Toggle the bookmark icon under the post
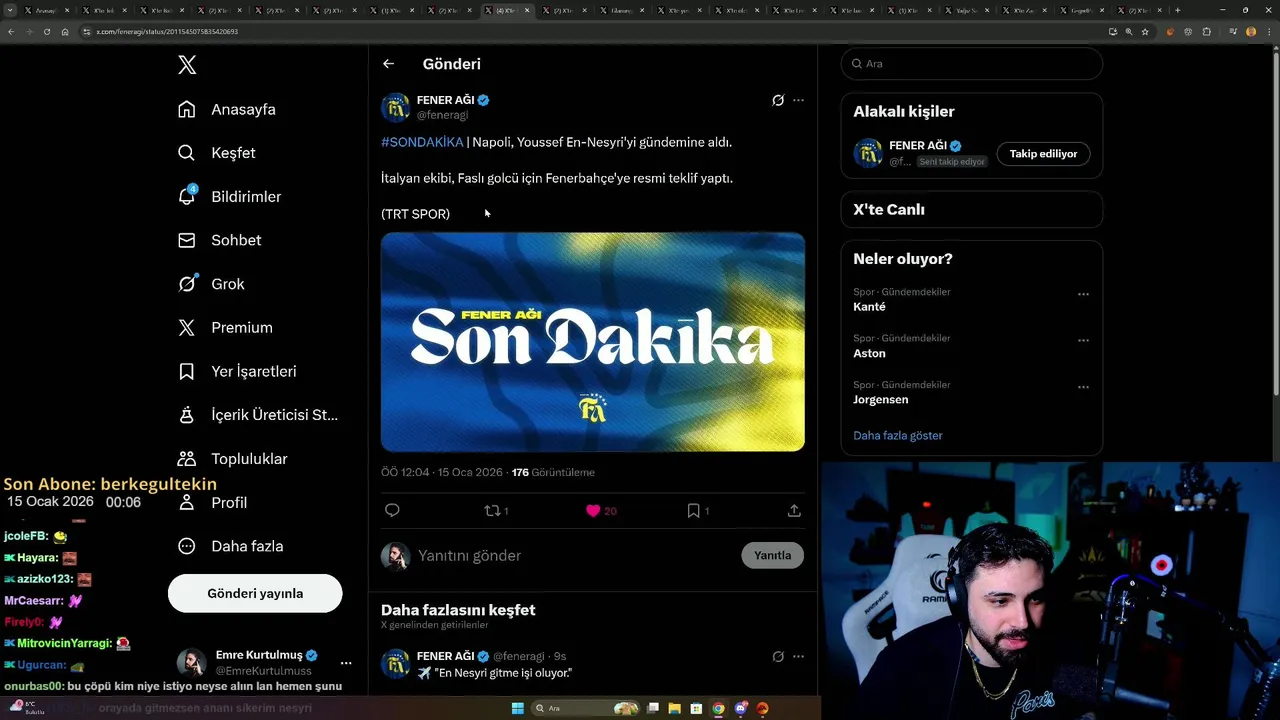Viewport: 1280px width, 720px height. pos(693,510)
